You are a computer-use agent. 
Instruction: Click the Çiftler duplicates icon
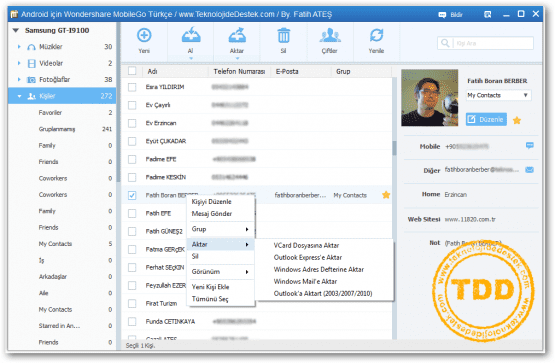(x=330, y=35)
